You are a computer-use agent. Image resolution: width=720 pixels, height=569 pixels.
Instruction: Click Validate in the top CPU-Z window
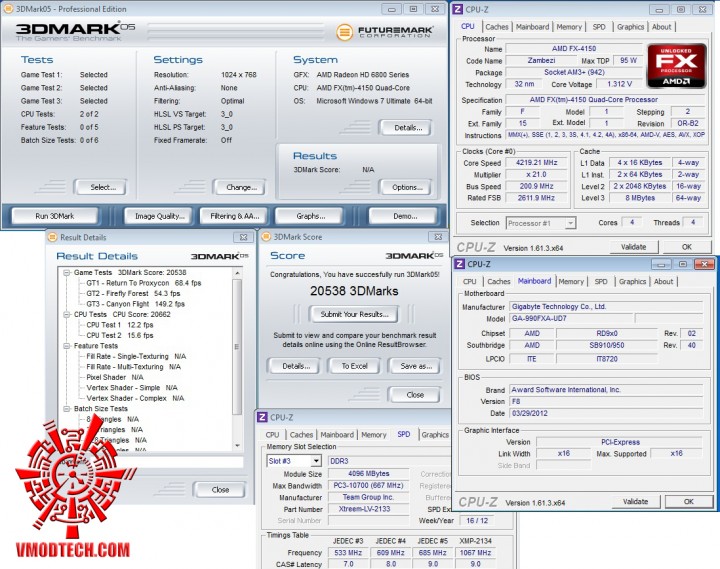(x=634, y=247)
